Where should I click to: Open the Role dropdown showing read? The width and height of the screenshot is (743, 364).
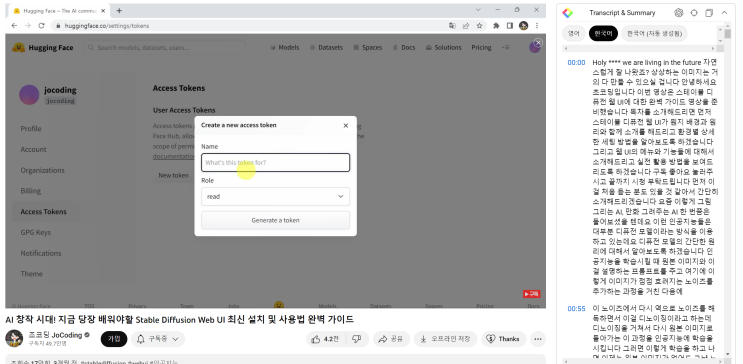click(x=275, y=196)
